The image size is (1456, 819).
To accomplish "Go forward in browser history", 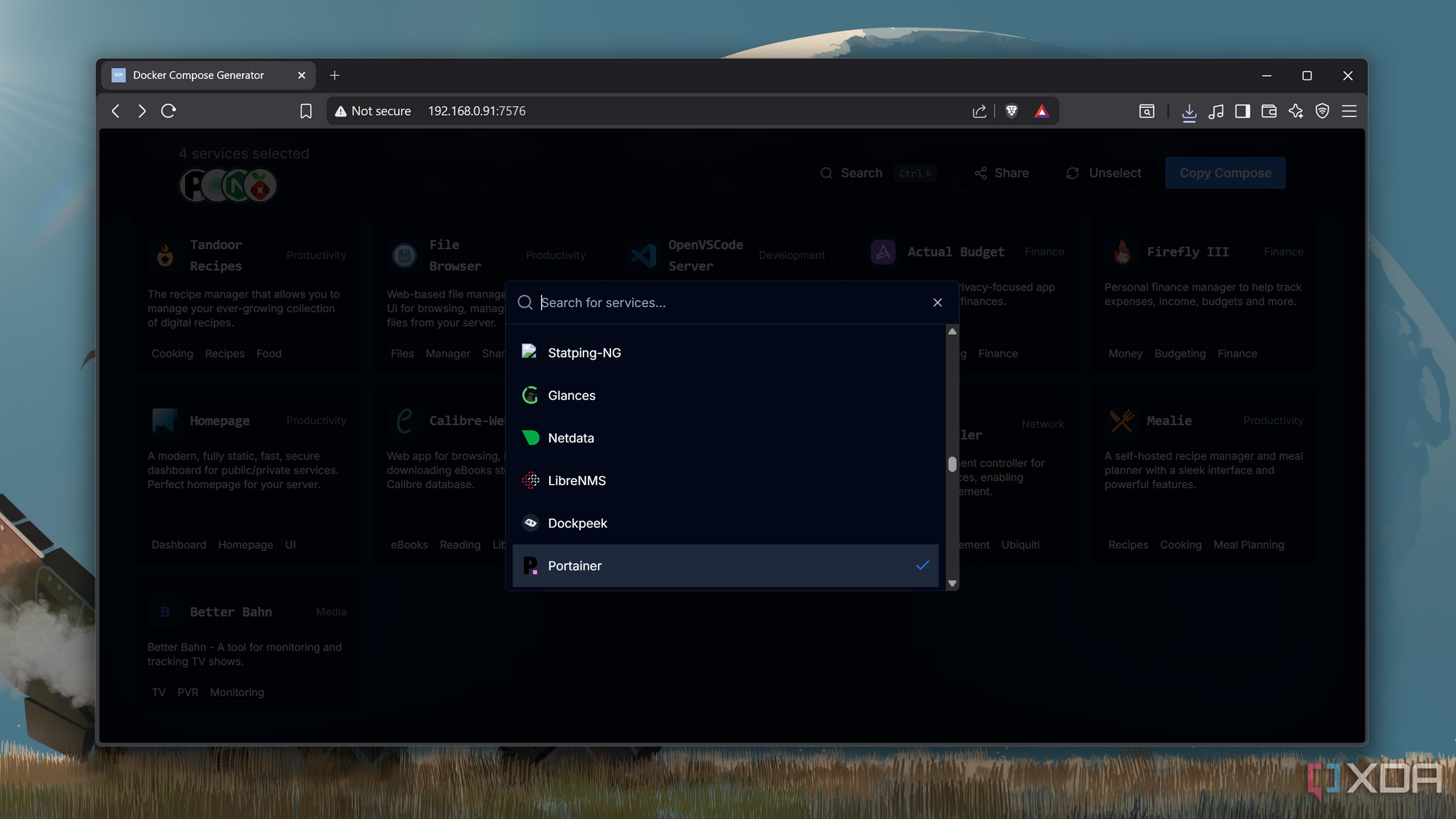I will (142, 111).
